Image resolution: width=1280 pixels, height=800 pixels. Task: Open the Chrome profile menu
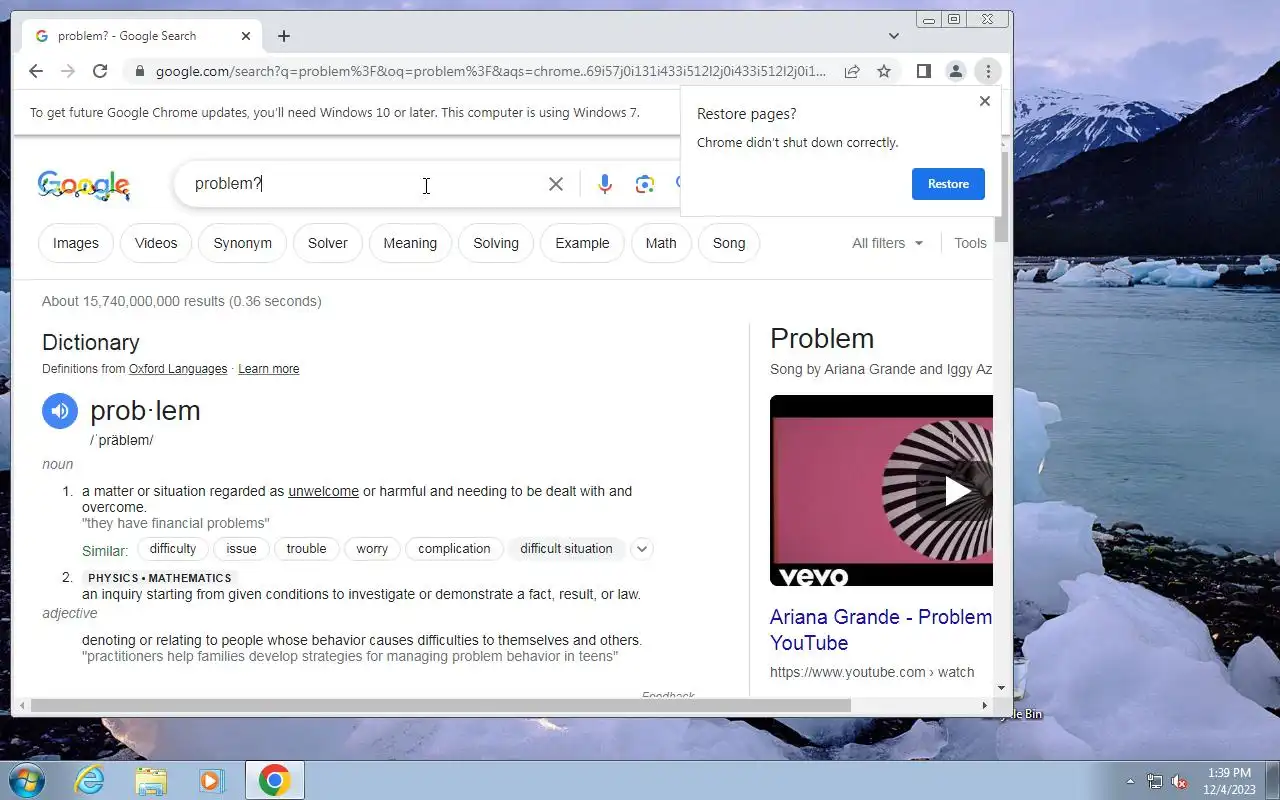click(956, 71)
